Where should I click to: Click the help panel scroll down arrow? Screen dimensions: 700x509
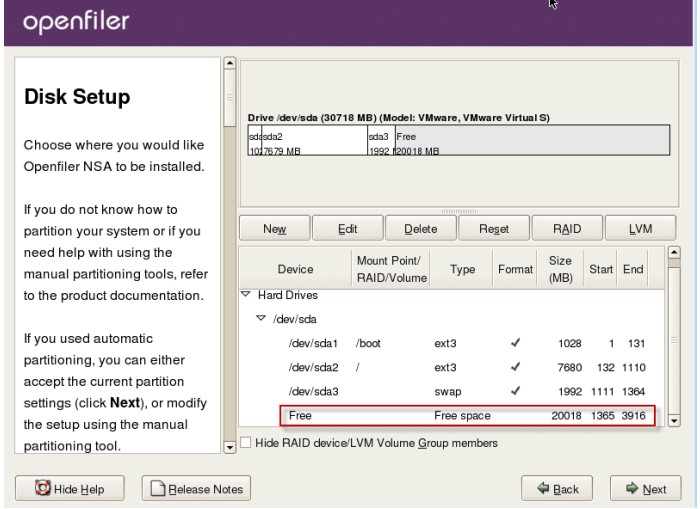(229, 447)
